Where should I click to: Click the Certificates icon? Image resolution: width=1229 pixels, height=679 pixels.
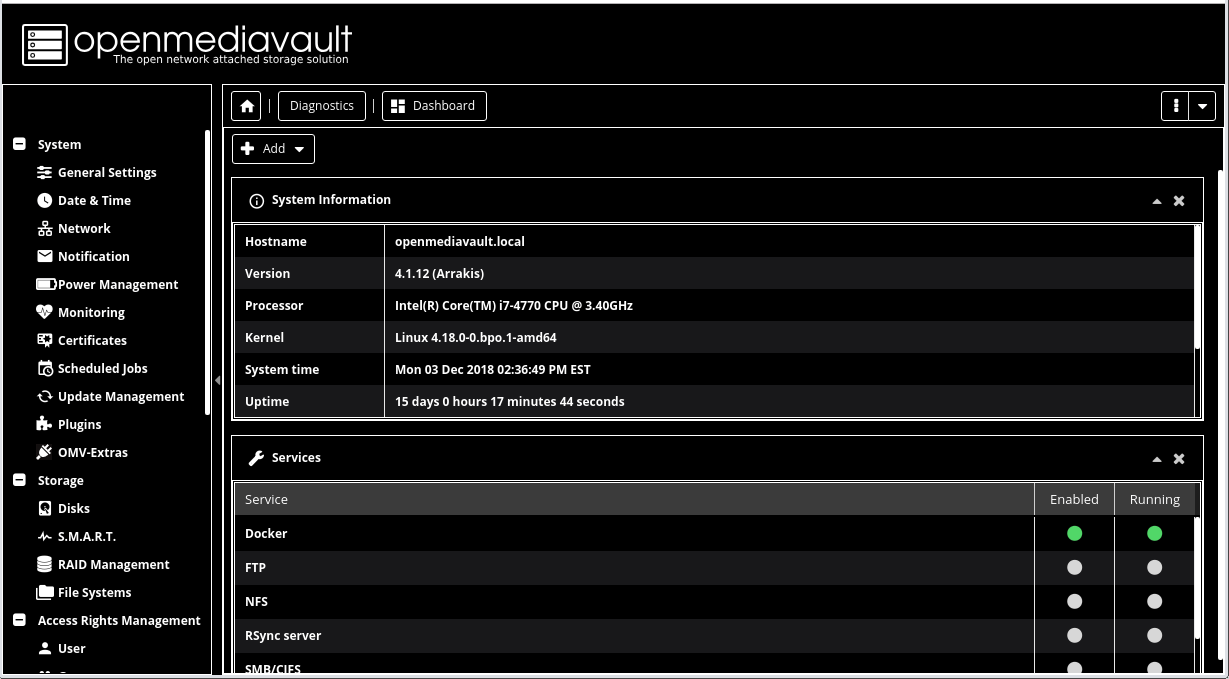[44, 340]
